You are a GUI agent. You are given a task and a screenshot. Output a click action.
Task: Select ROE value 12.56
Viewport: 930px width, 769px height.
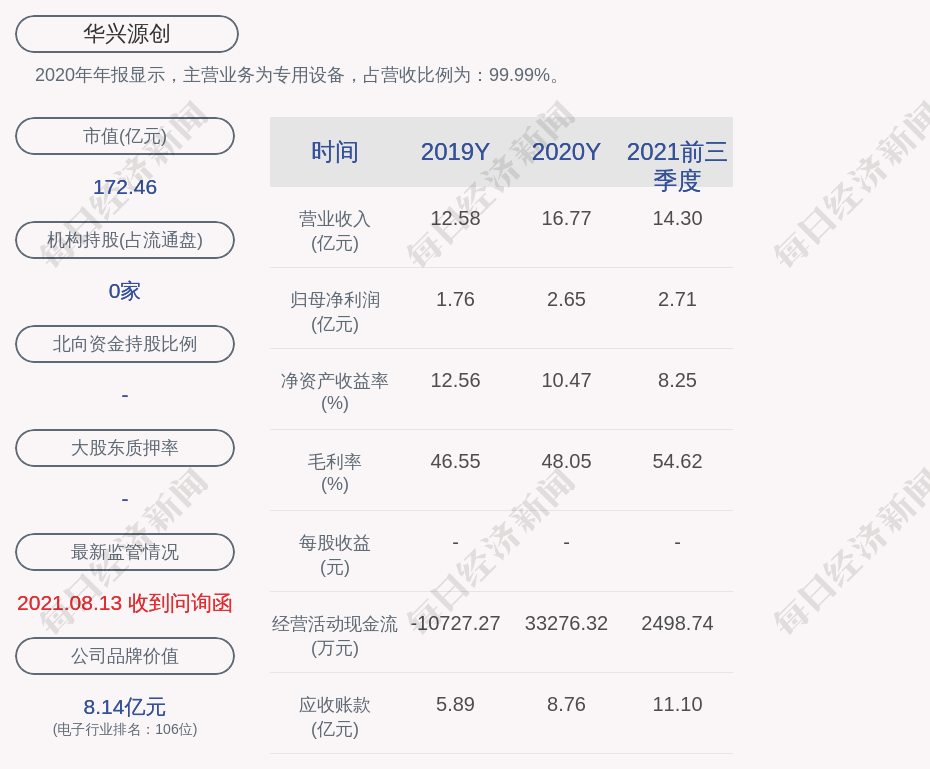[456, 380]
